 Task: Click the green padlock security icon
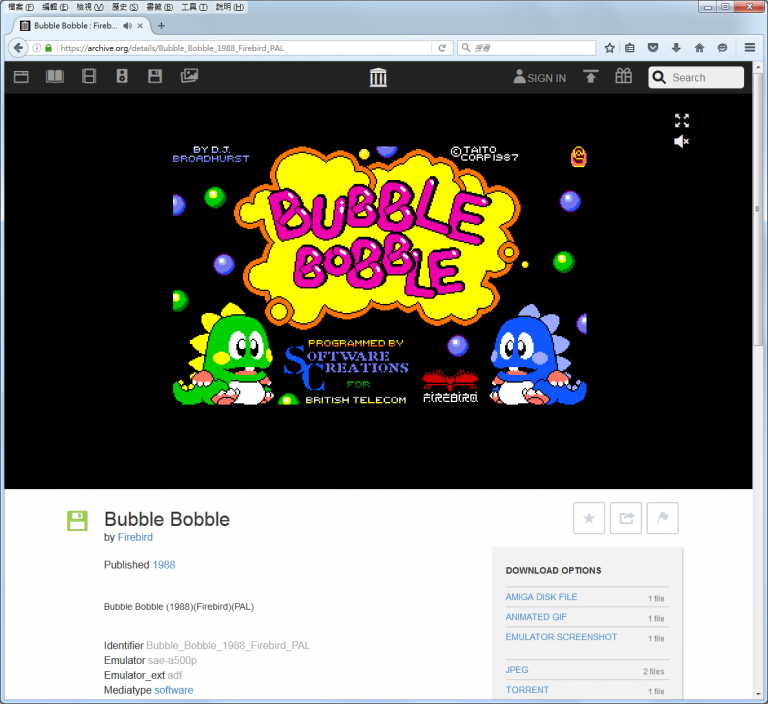coord(48,48)
